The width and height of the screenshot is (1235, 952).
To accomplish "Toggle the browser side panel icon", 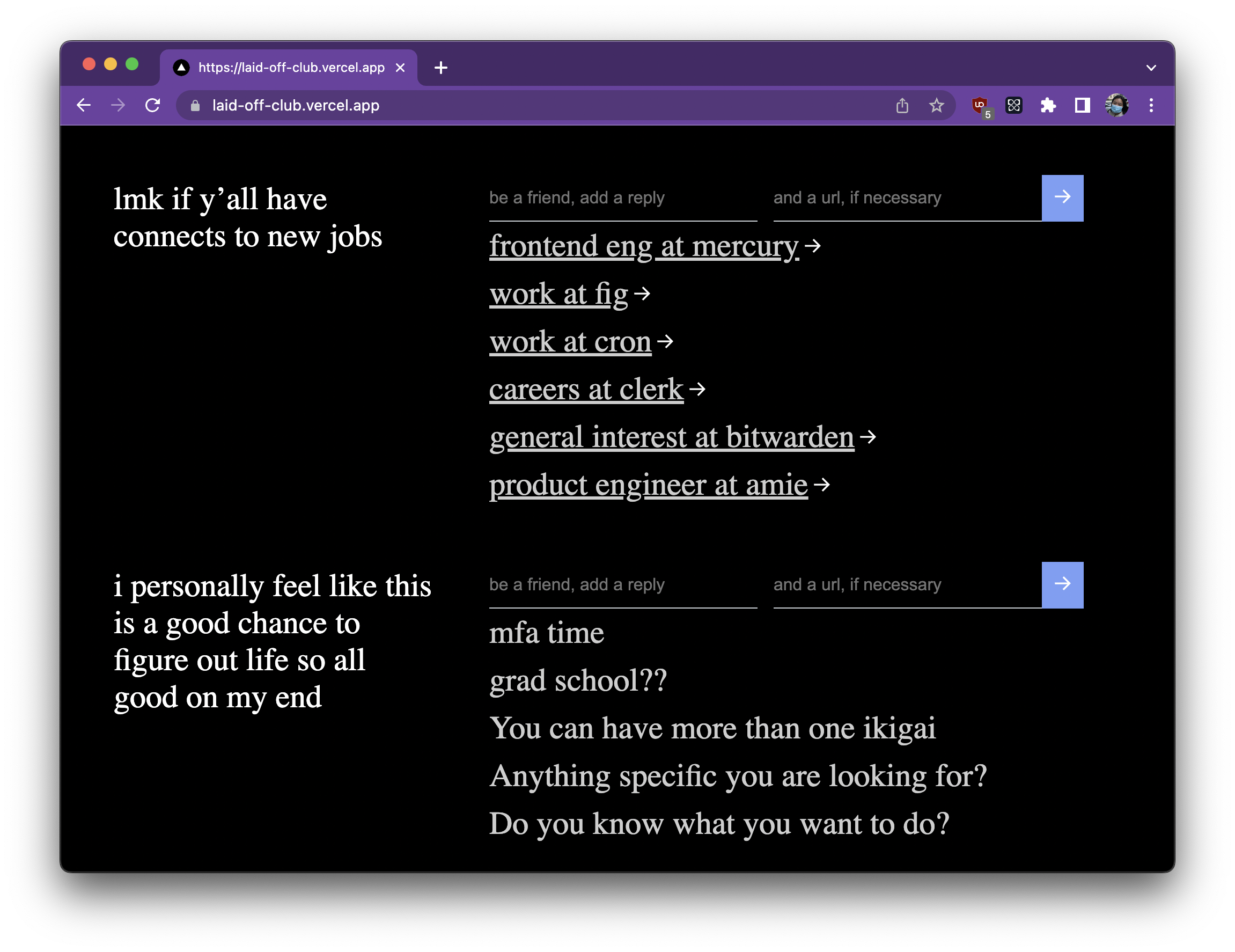I will click(1082, 105).
